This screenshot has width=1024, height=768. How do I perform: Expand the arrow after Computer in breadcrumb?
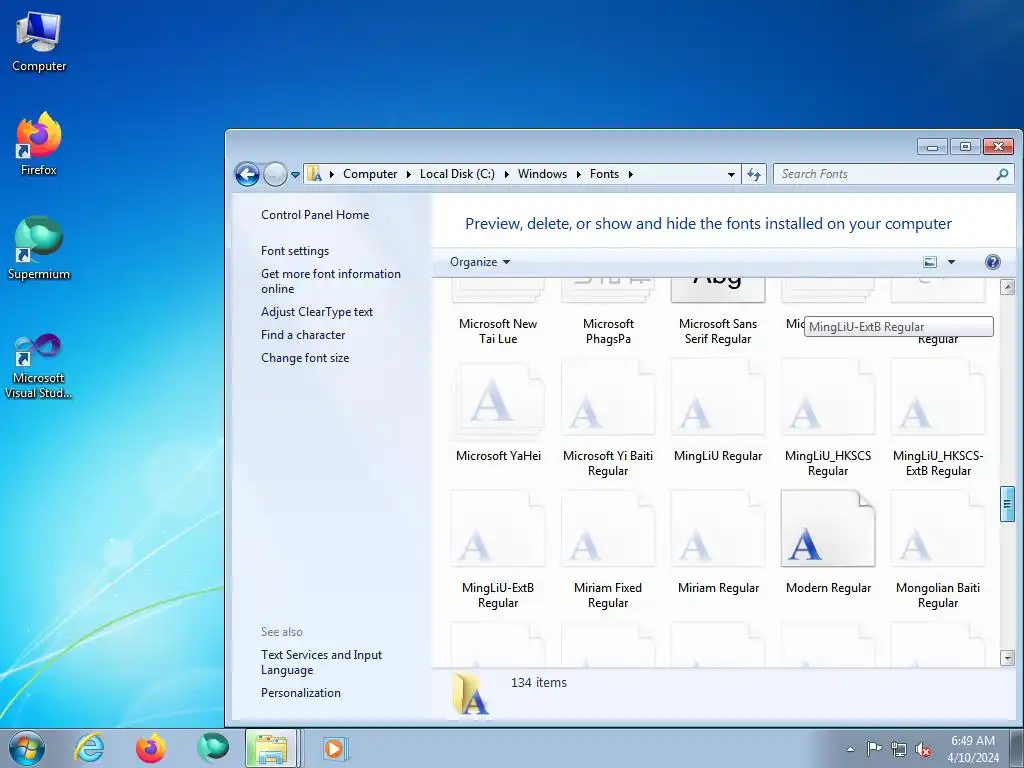point(408,174)
